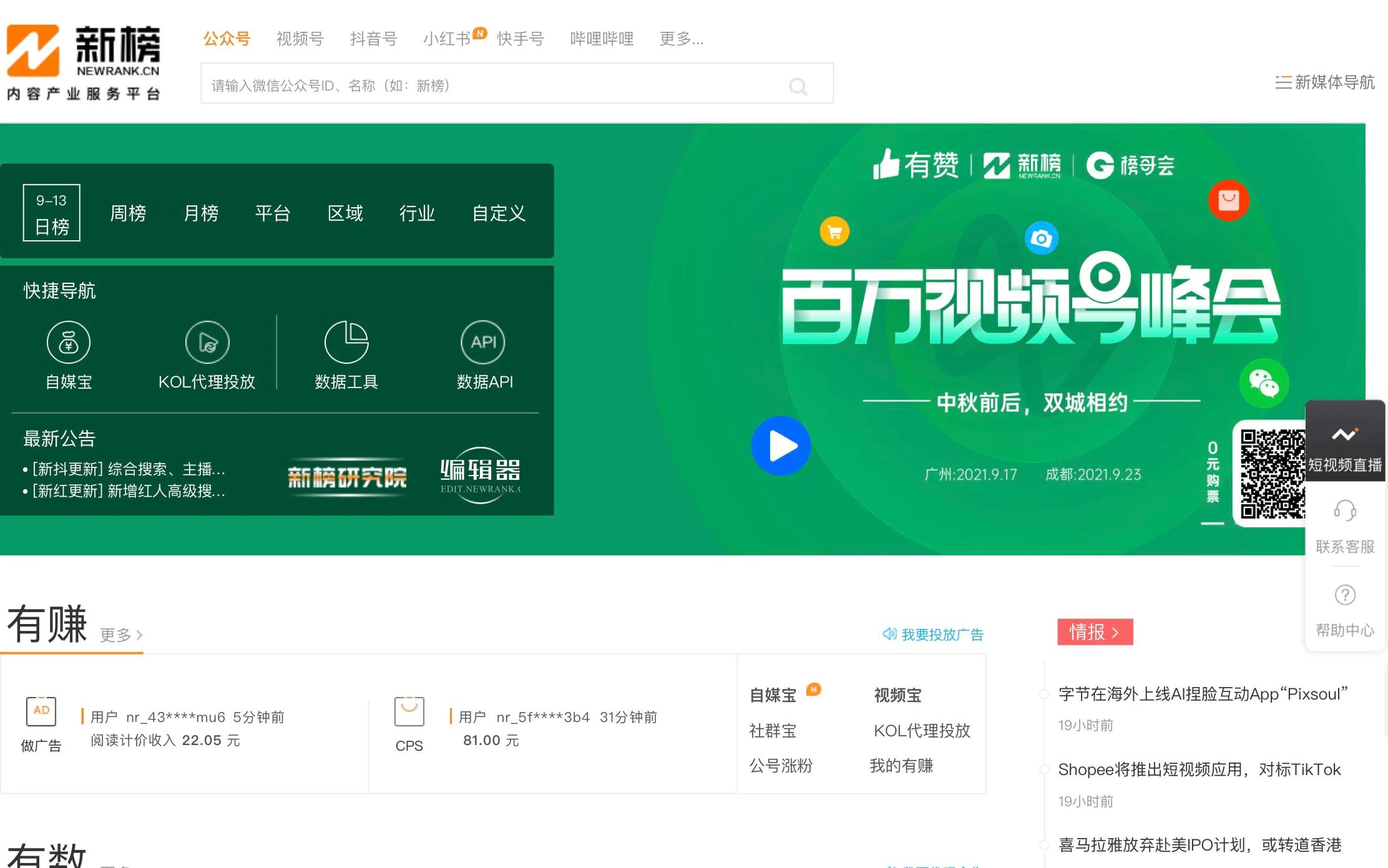Click the AD 做广告 icon
Viewport: 1388px width, 868px height.
[41, 711]
